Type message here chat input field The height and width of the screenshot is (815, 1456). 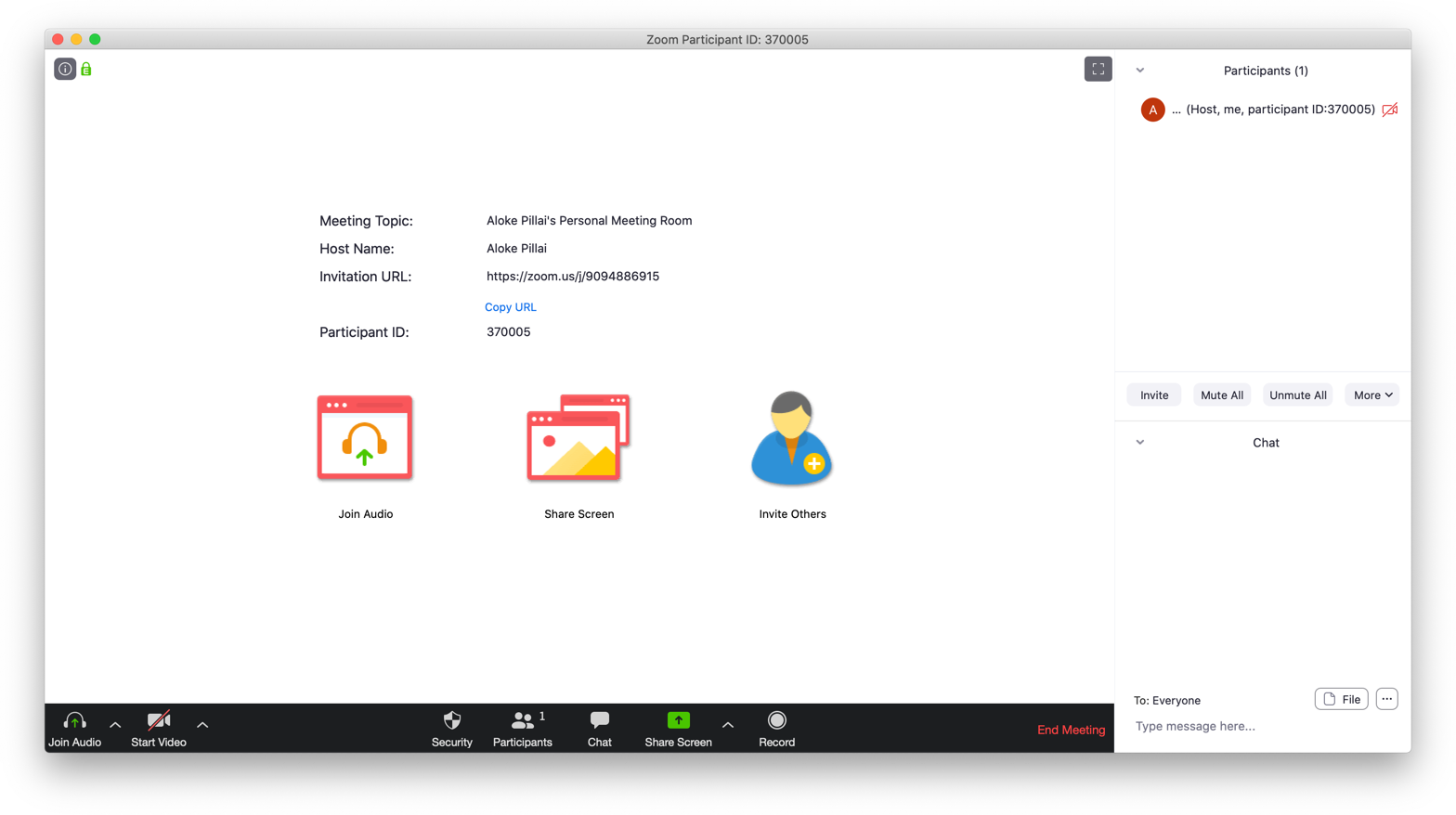tap(1263, 726)
